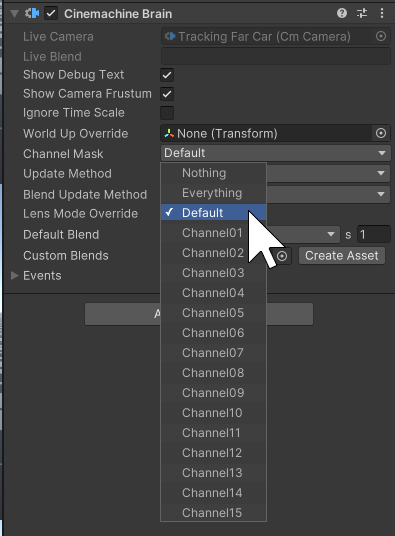The image size is (395, 536).
Task: Select Everything in channel mask list
Action: (214, 193)
